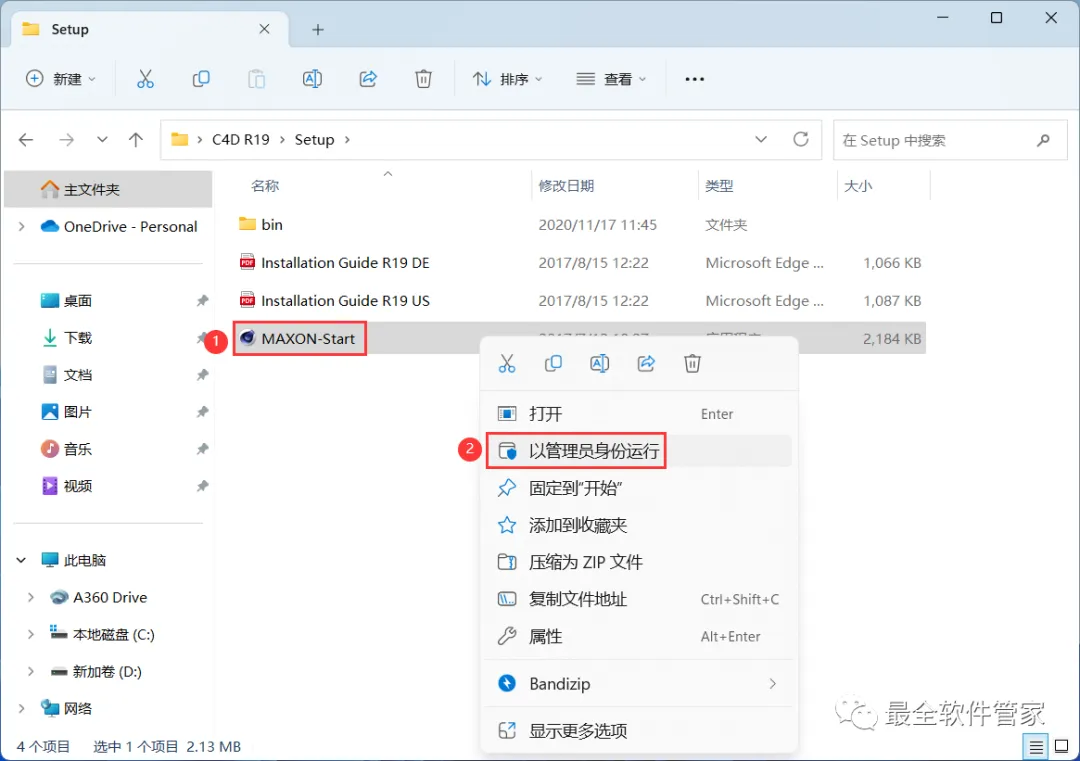This screenshot has width=1080, height=761.
Task: Open 下载 in the navigation pane
Action: [x=77, y=338]
